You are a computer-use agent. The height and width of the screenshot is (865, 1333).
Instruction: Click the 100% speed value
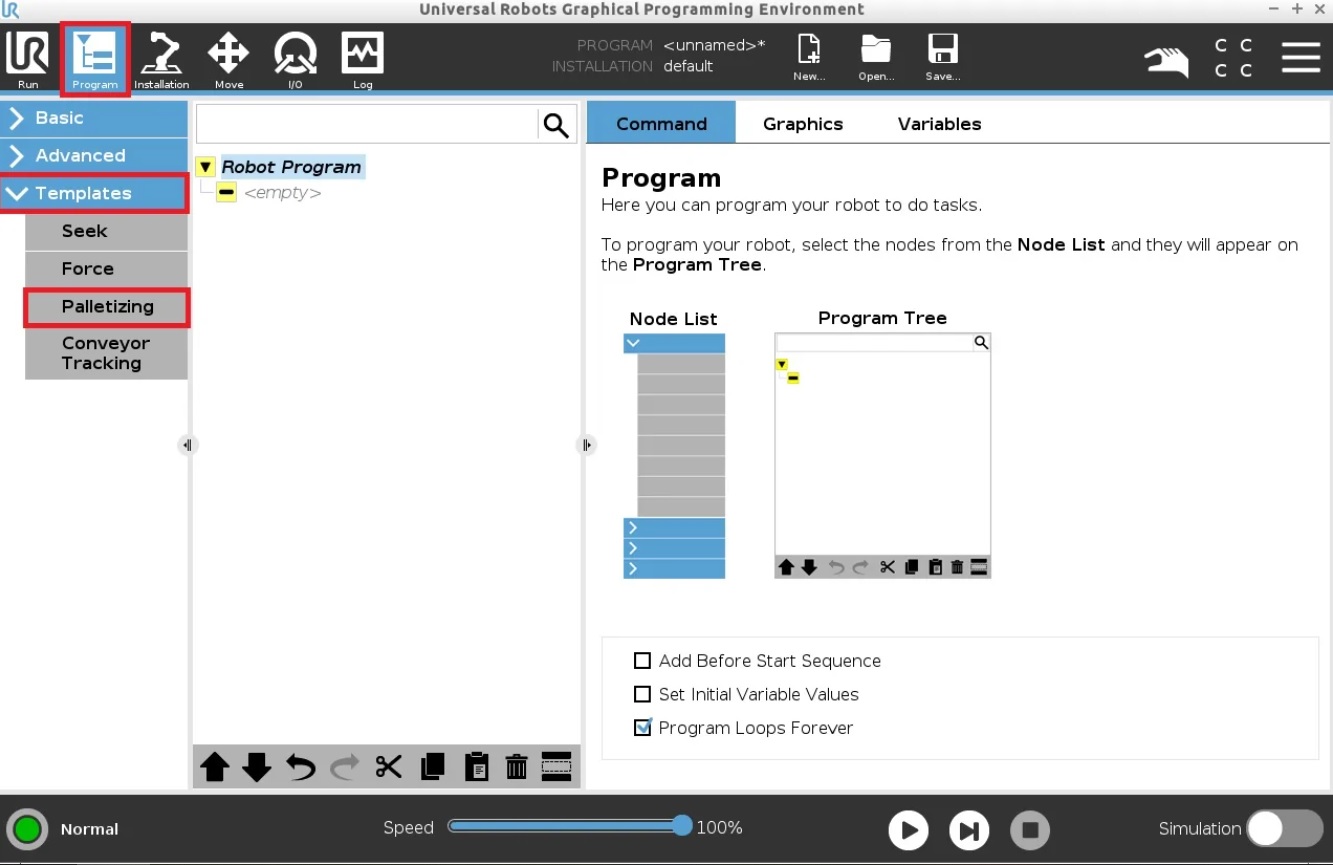[719, 828]
